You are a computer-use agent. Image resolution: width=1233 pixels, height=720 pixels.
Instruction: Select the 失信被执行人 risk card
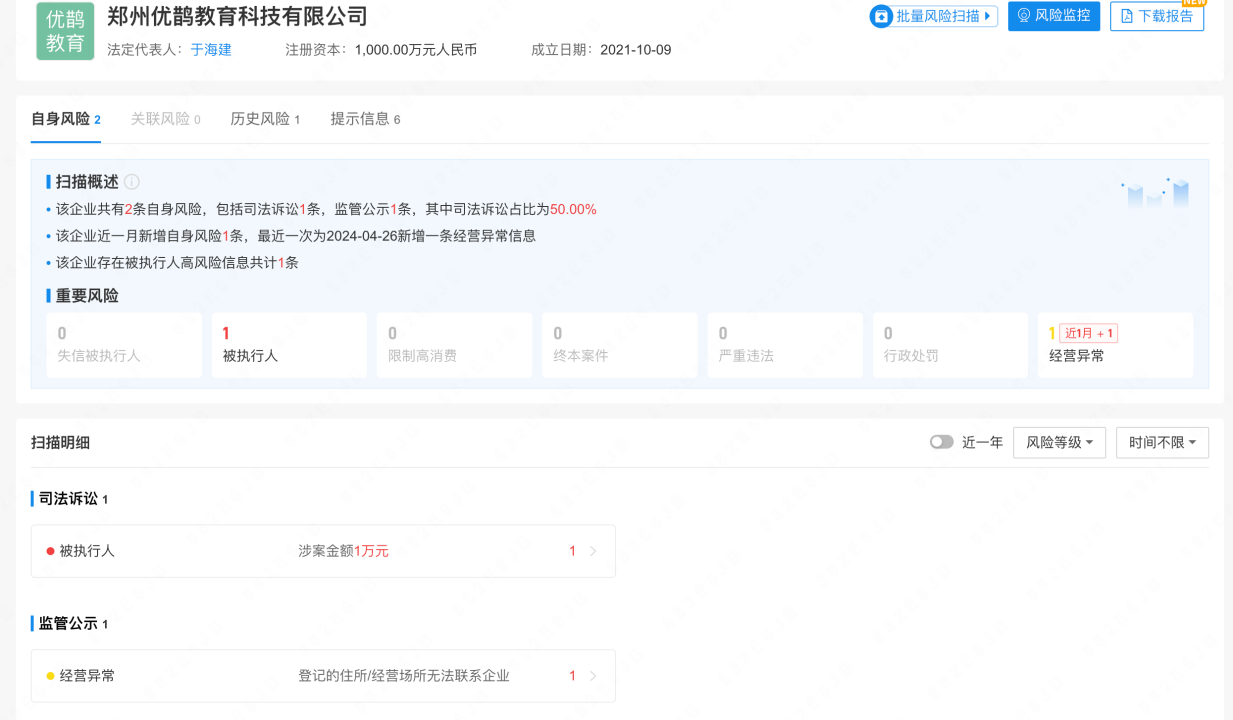coord(124,345)
